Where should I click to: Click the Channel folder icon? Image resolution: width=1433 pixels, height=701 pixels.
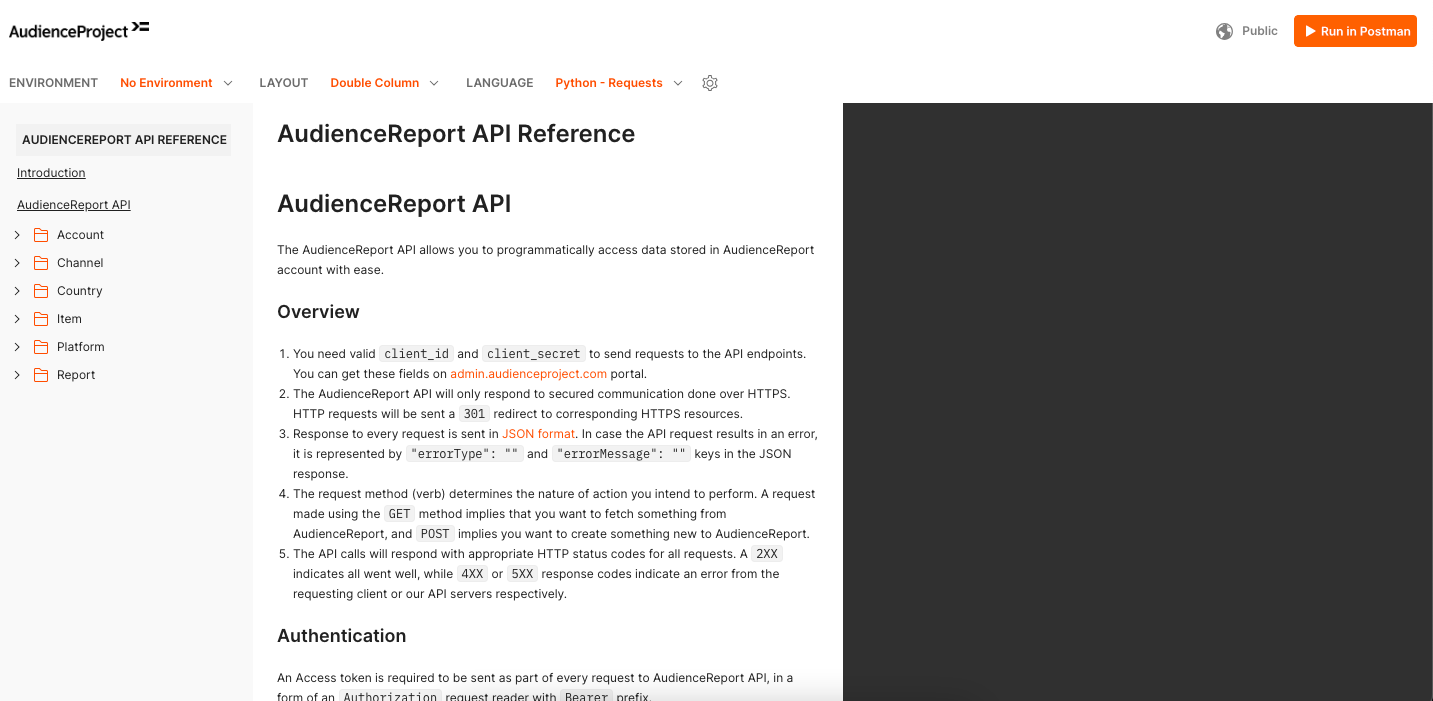click(41, 263)
